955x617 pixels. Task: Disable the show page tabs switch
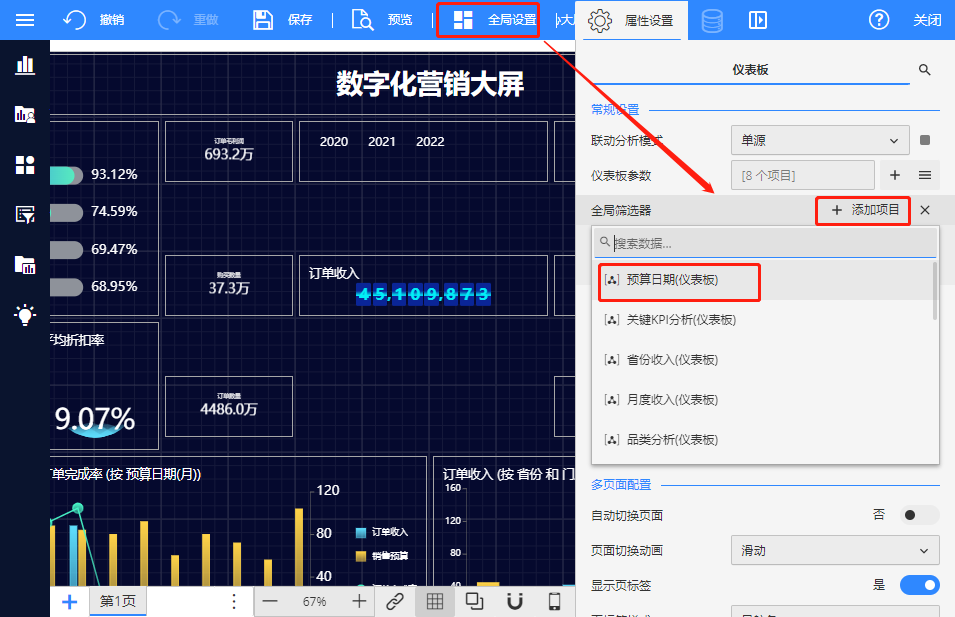pos(919,585)
